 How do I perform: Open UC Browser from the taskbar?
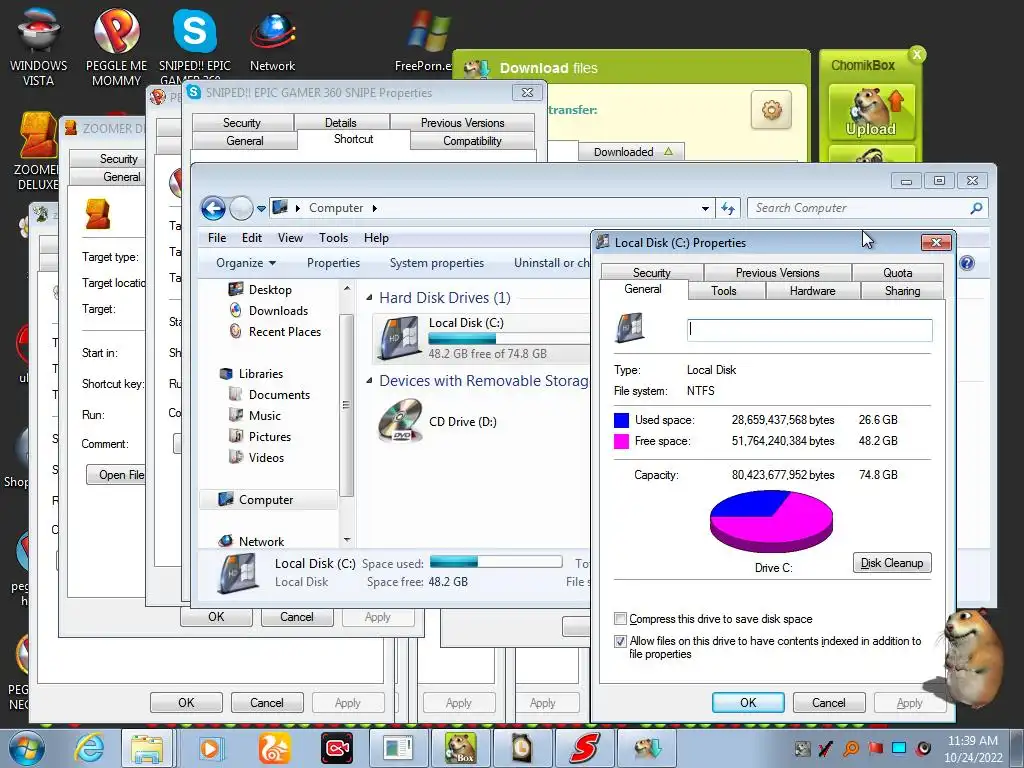pos(274,748)
